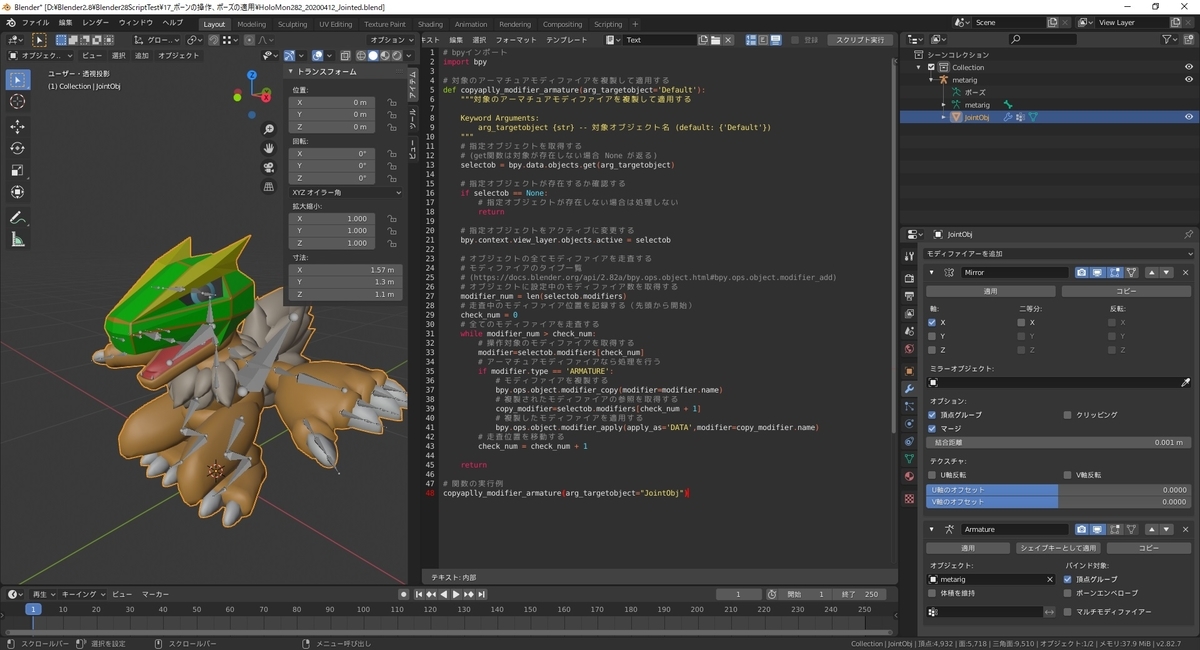Screen dimensions: 1200x650
Task: Click Mirror modifier 適用 (Apply) button
Action: pyautogui.click(x=990, y=291)
